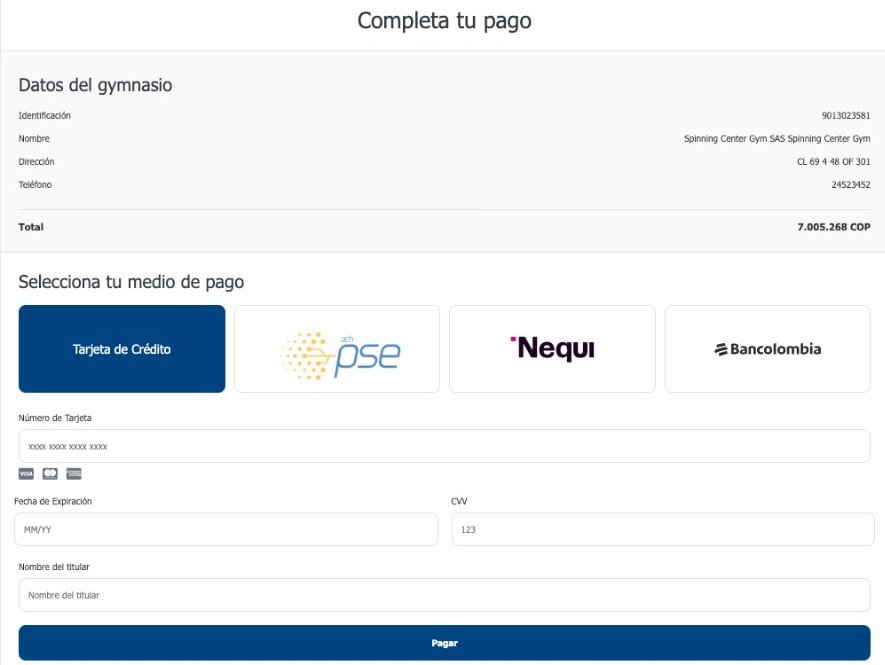Image resolution: width=885 pixels, height=665 pixels.
Task: Click the MM/YY expiration date field
Action: (227, 529)
